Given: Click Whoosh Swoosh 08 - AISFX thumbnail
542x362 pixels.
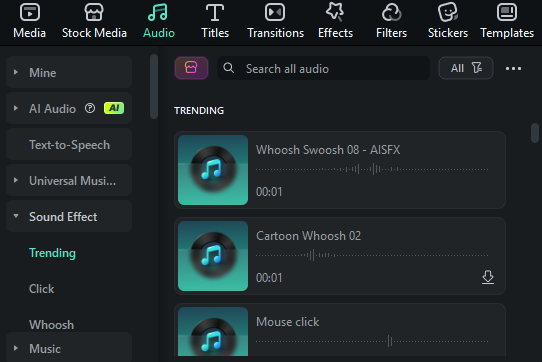Looking at the screenshot, I should (213, 170).
